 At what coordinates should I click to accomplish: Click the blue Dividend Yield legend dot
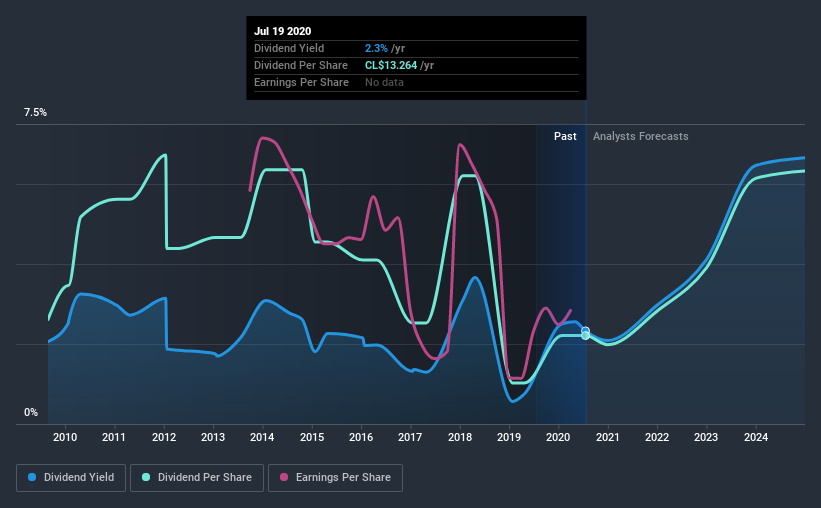[x=32, y=477]
